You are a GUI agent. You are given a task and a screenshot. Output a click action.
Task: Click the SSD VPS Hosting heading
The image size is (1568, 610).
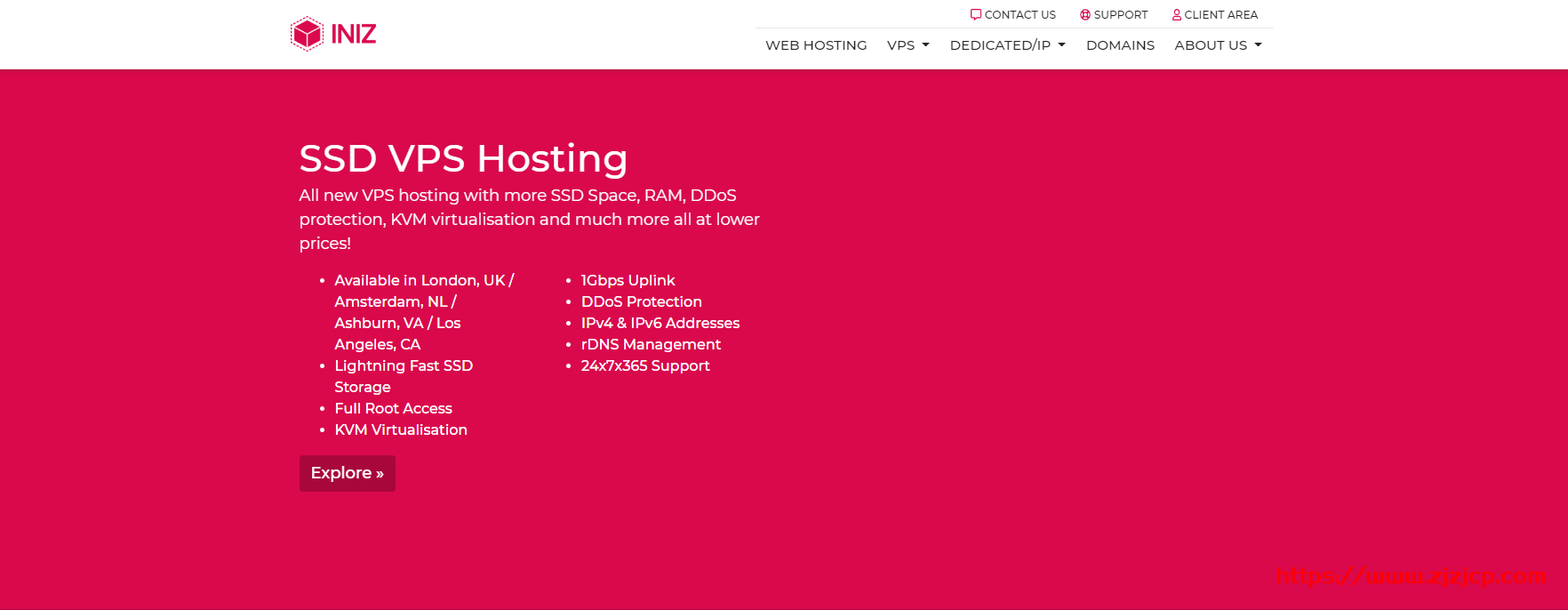tap(463, 158)
